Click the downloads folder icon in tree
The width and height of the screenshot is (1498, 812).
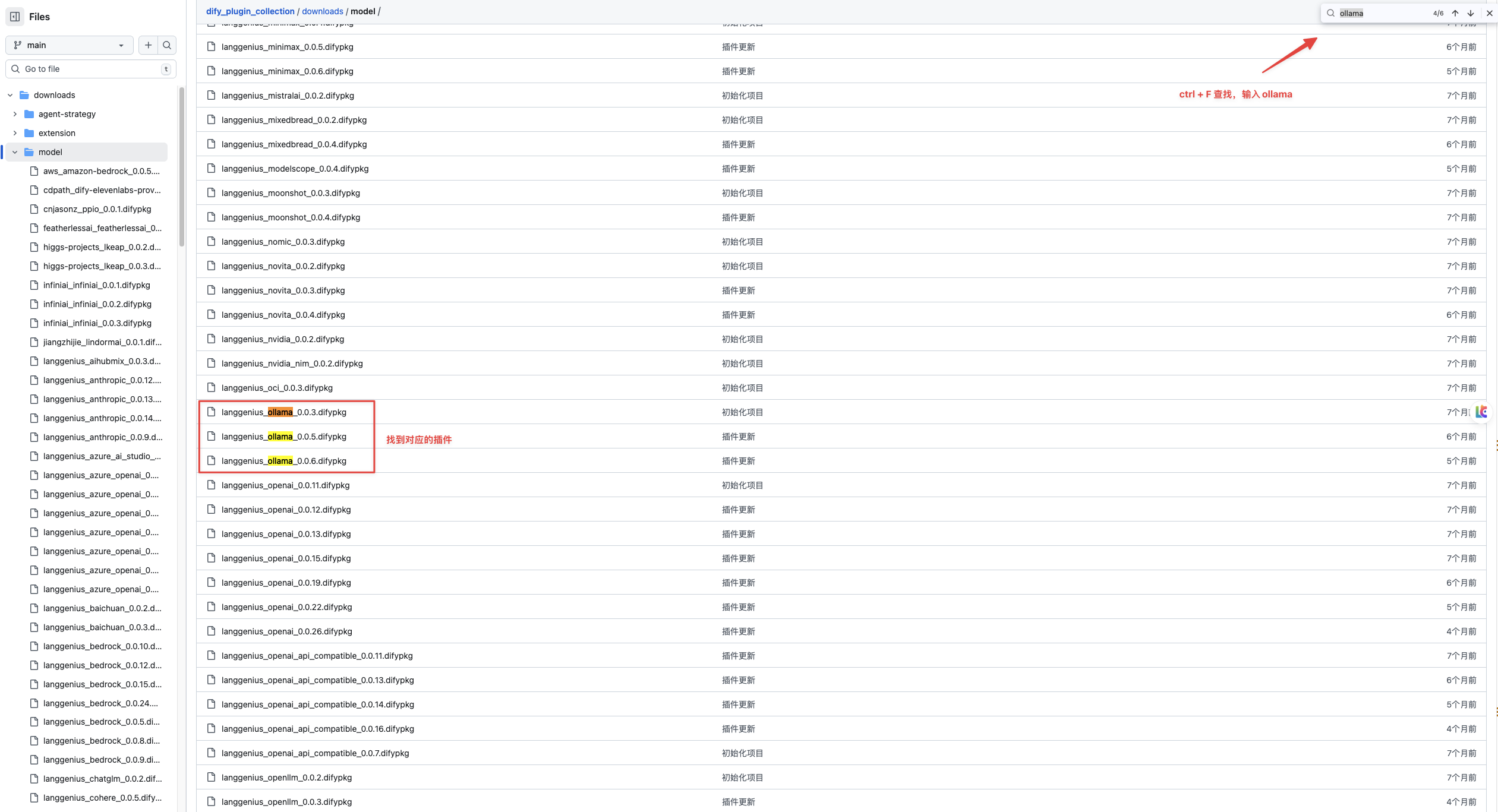click(x=24, y=95)
